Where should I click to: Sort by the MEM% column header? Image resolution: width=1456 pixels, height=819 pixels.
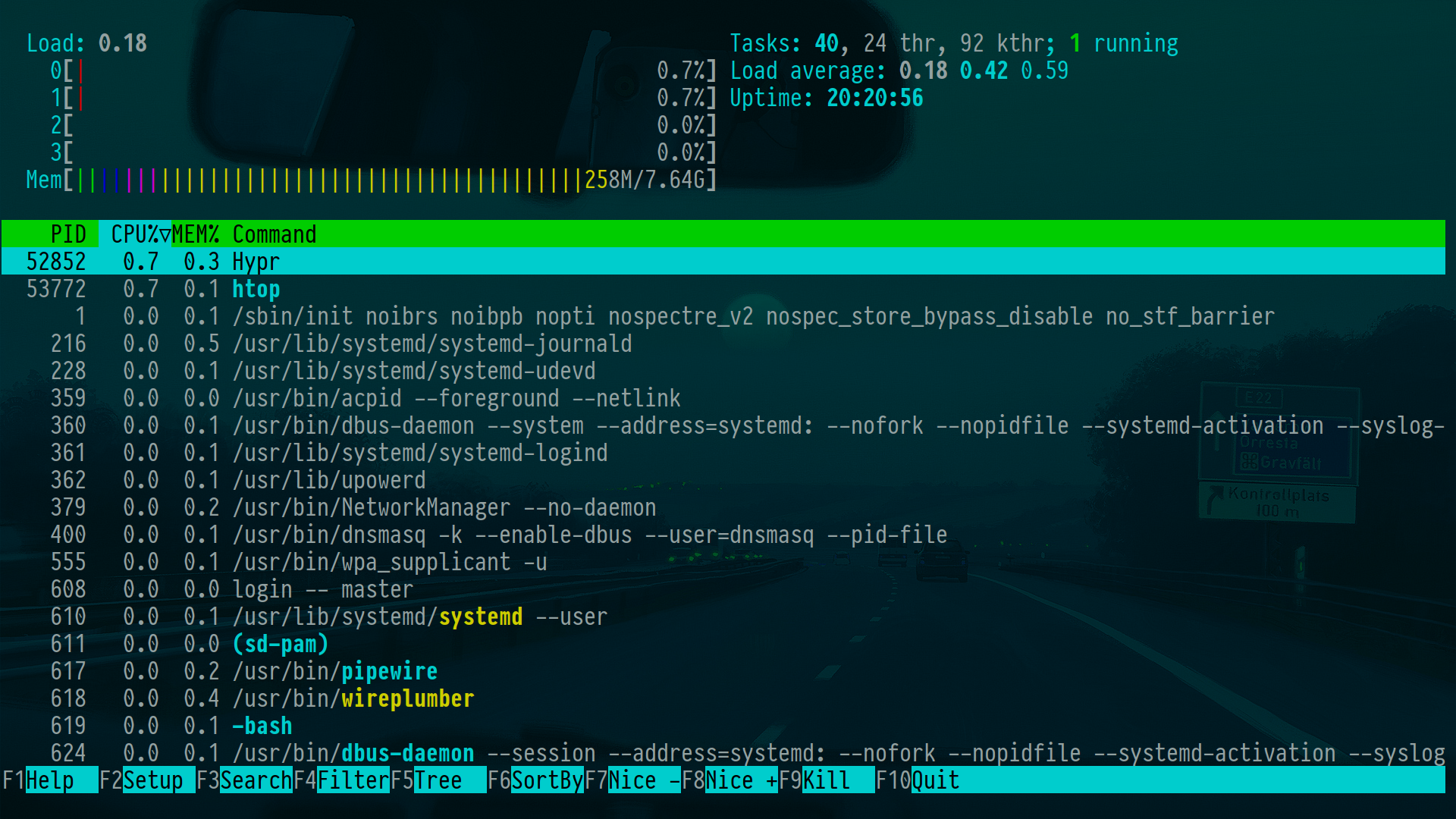pos(196,234)
